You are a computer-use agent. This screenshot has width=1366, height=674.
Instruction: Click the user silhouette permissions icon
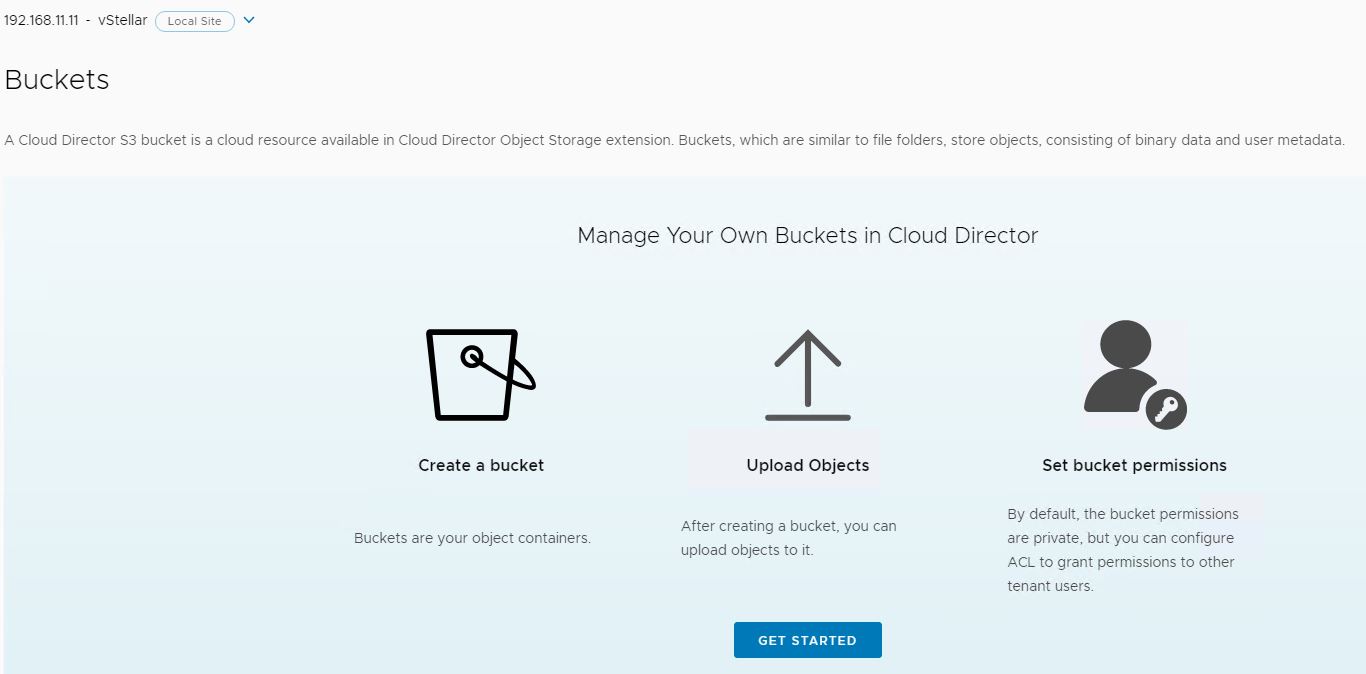[x=1125, y=367]
